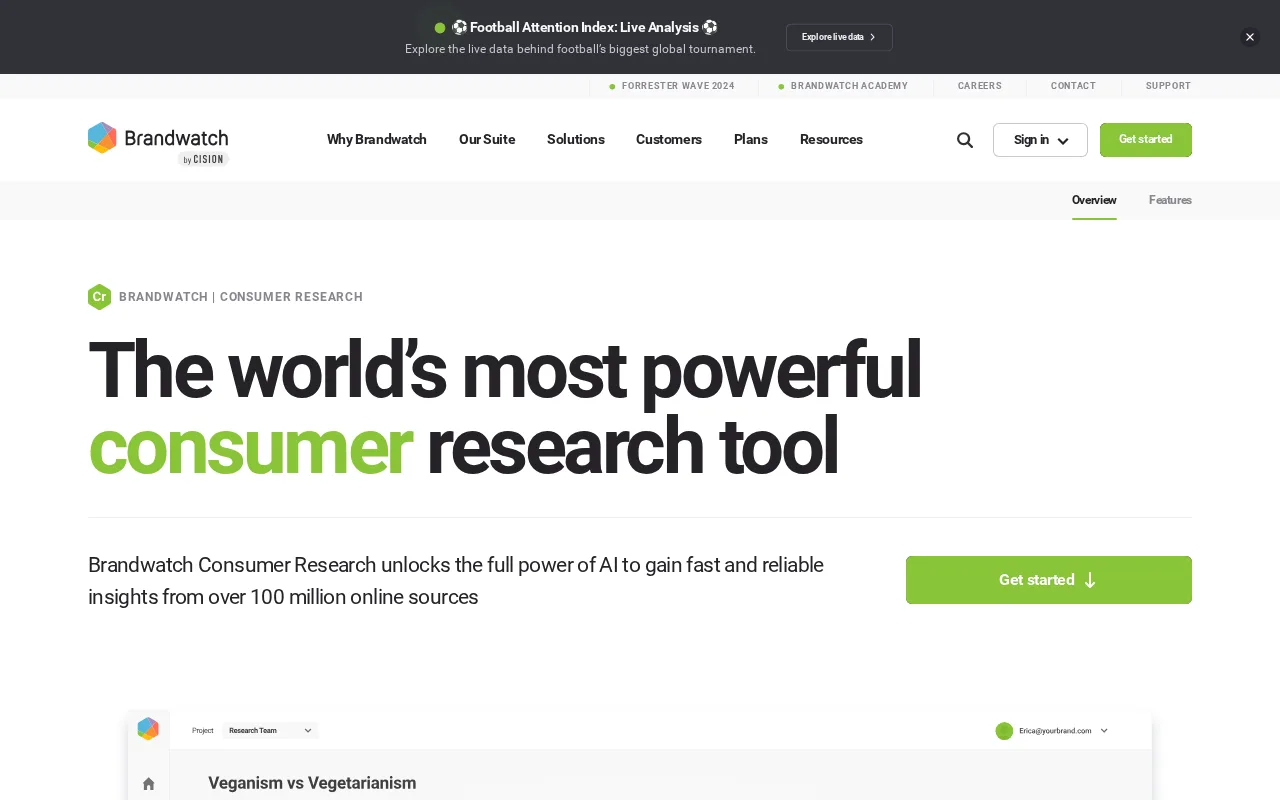Image resolution: width=1280 pixels, height=800 pixels.
Task: Click the Brandwatch | Consumer Research label
Action: tap(241, 297)
